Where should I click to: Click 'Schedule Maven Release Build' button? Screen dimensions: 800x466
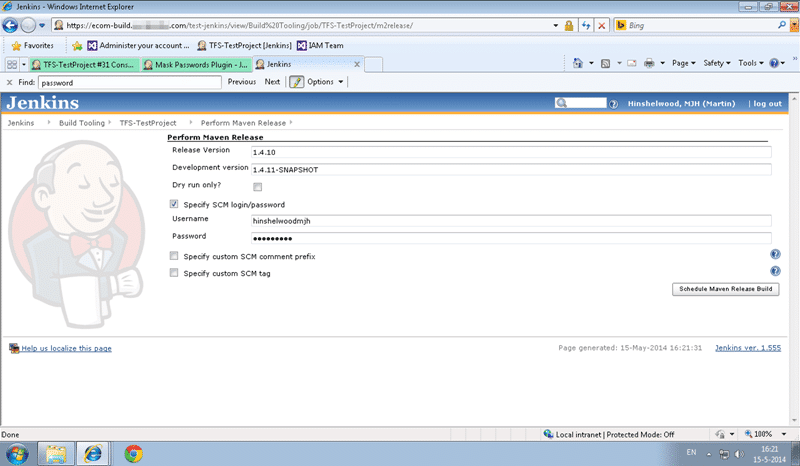[x=726, y=289]
